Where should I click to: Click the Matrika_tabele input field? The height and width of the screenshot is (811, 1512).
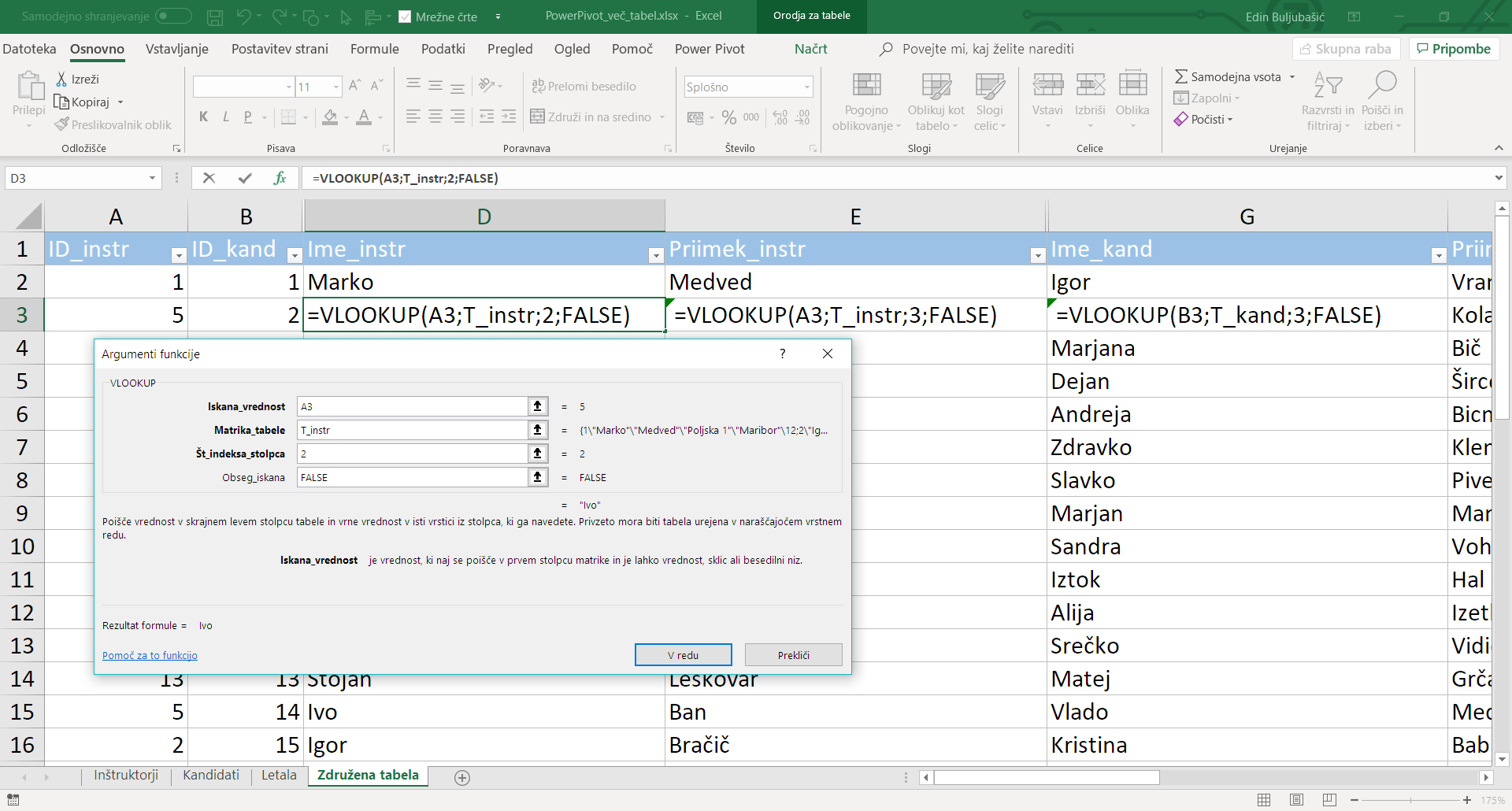pyautogui.click(x=412, y=430)
